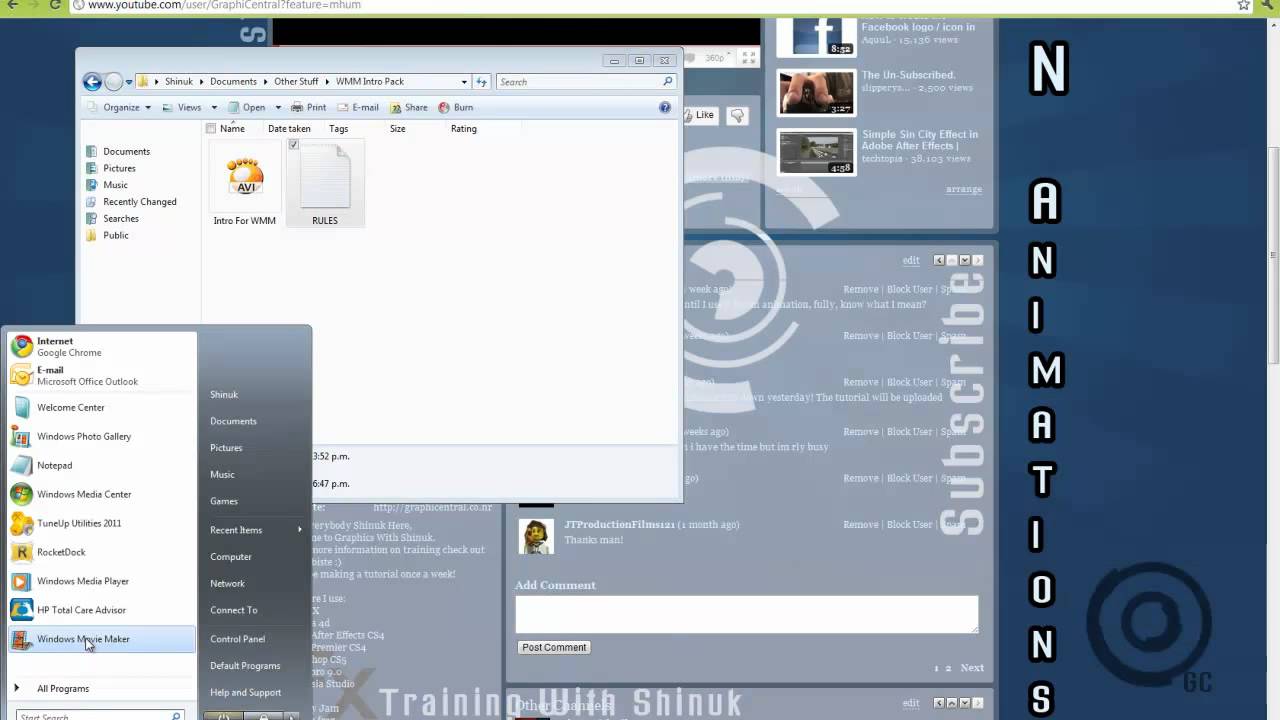Screen dimensions: 1280x720
Task: Click Explorer Search input field
Action: [x=586, y=82]
